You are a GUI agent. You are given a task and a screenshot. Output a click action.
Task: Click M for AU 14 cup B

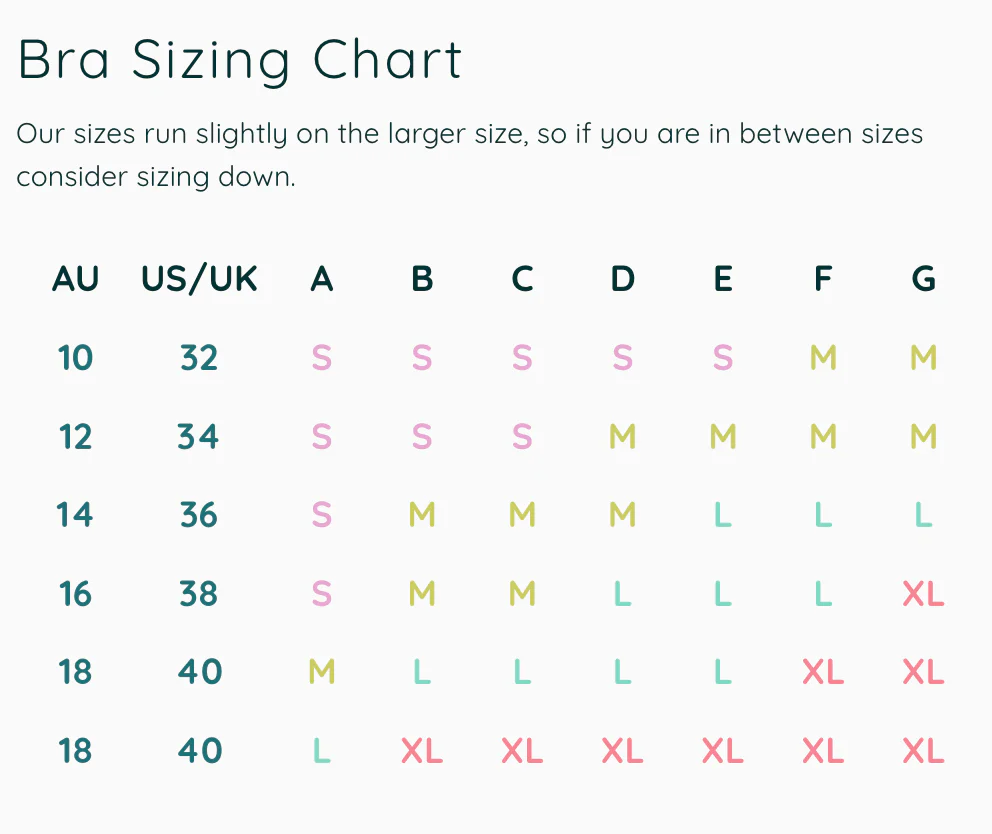tap(422, 515)
